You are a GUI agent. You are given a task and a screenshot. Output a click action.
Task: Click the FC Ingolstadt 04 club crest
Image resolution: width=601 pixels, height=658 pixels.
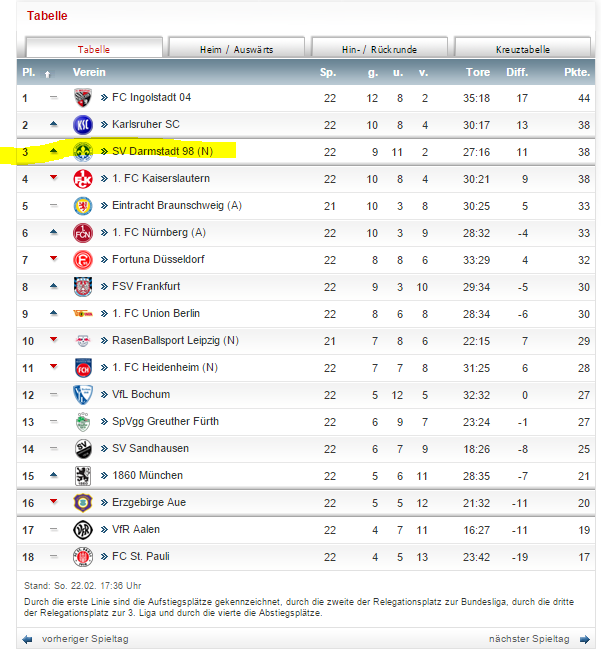[x=83, y=98]
